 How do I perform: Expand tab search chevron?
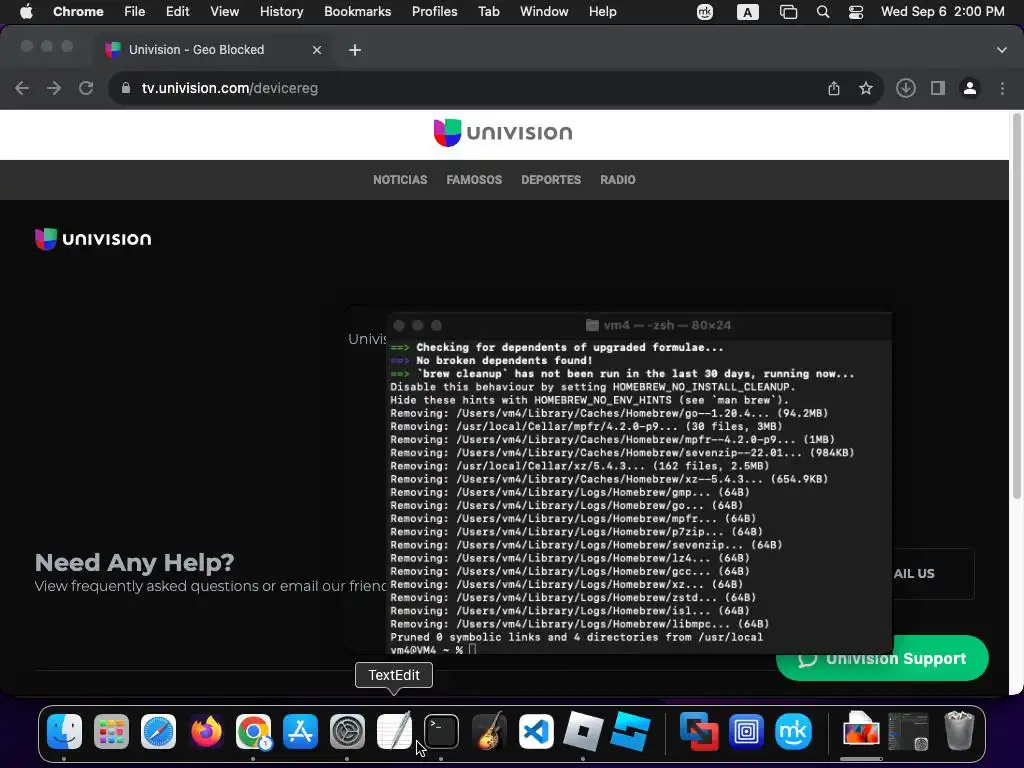(x=1002, y=50)
